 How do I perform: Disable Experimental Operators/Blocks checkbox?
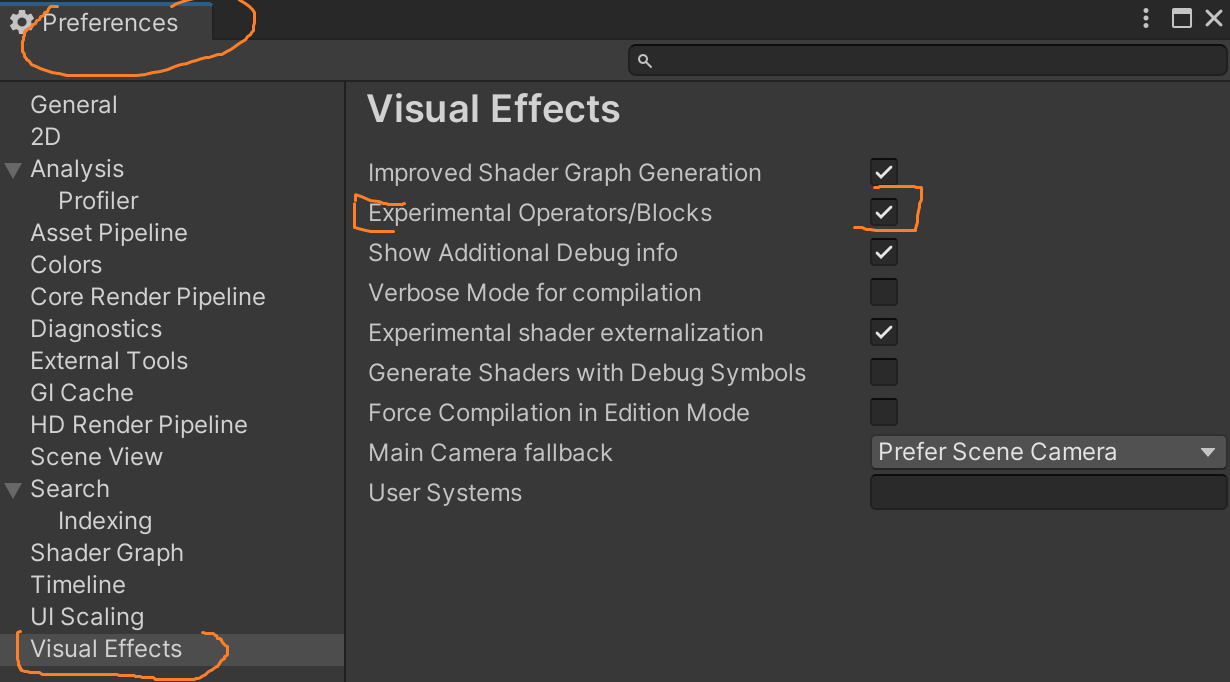pos(883,212)
